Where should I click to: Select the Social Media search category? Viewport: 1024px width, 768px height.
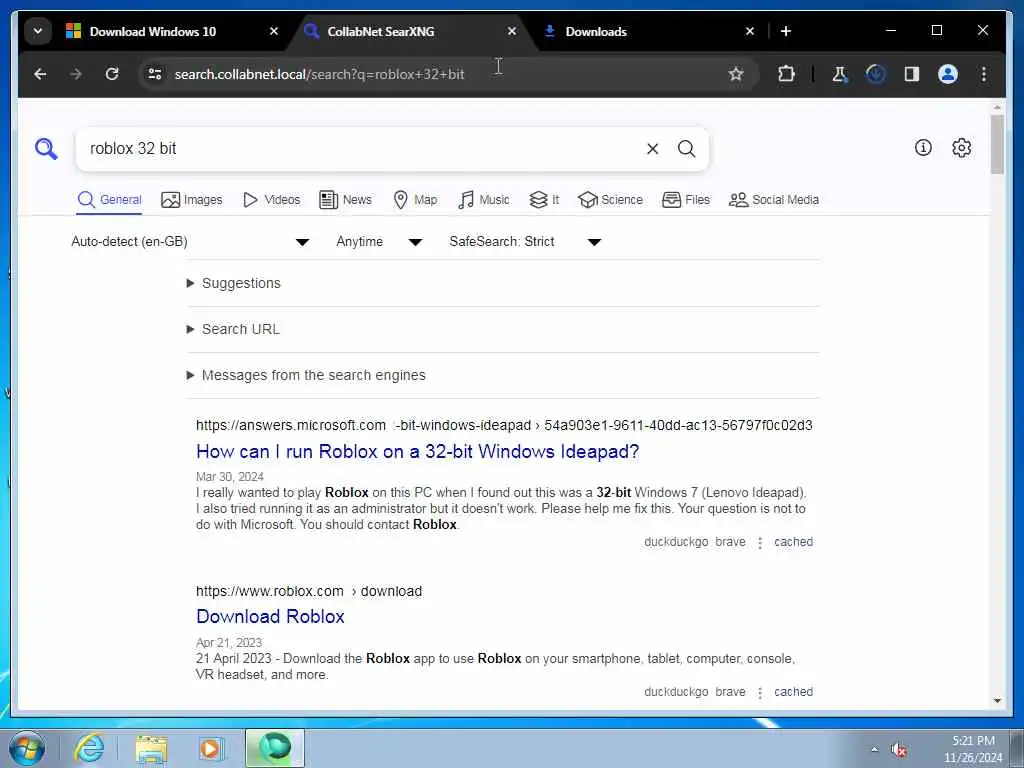point(773,200)
